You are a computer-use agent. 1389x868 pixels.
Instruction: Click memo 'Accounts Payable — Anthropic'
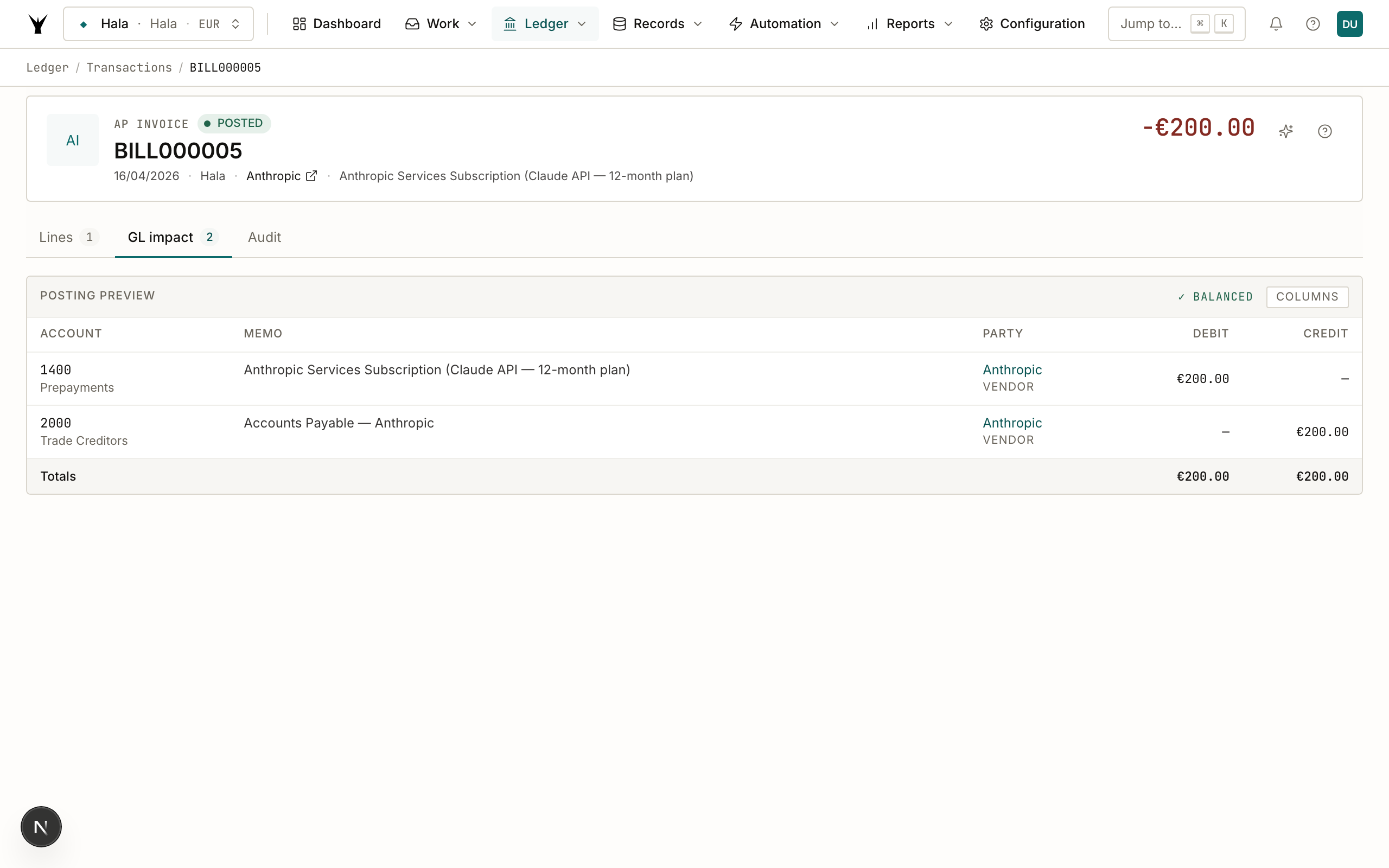[x=339, y=423]
